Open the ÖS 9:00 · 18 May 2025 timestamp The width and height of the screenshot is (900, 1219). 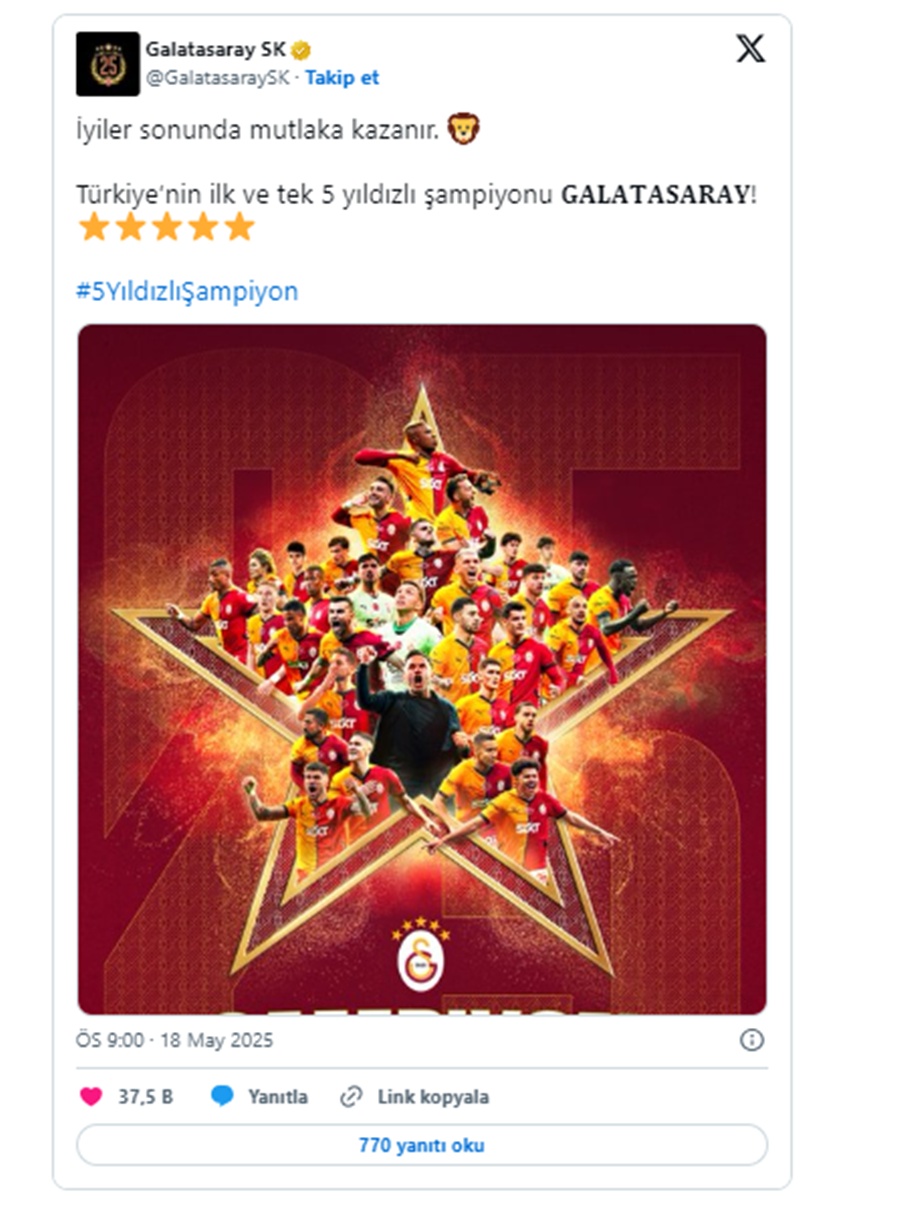click(175, 1041)
